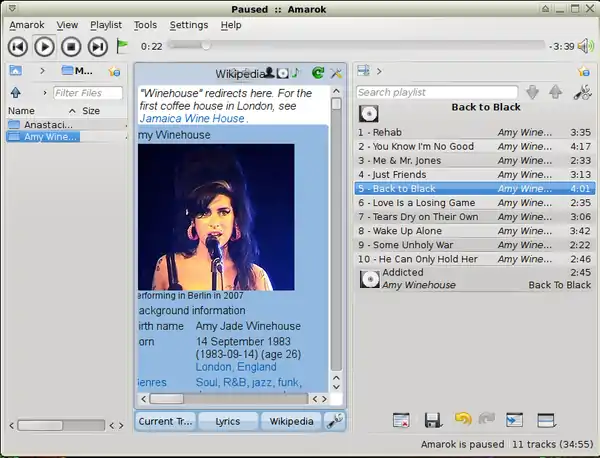
Task: Skip to the next track
Action: click(x=97, y=46)
